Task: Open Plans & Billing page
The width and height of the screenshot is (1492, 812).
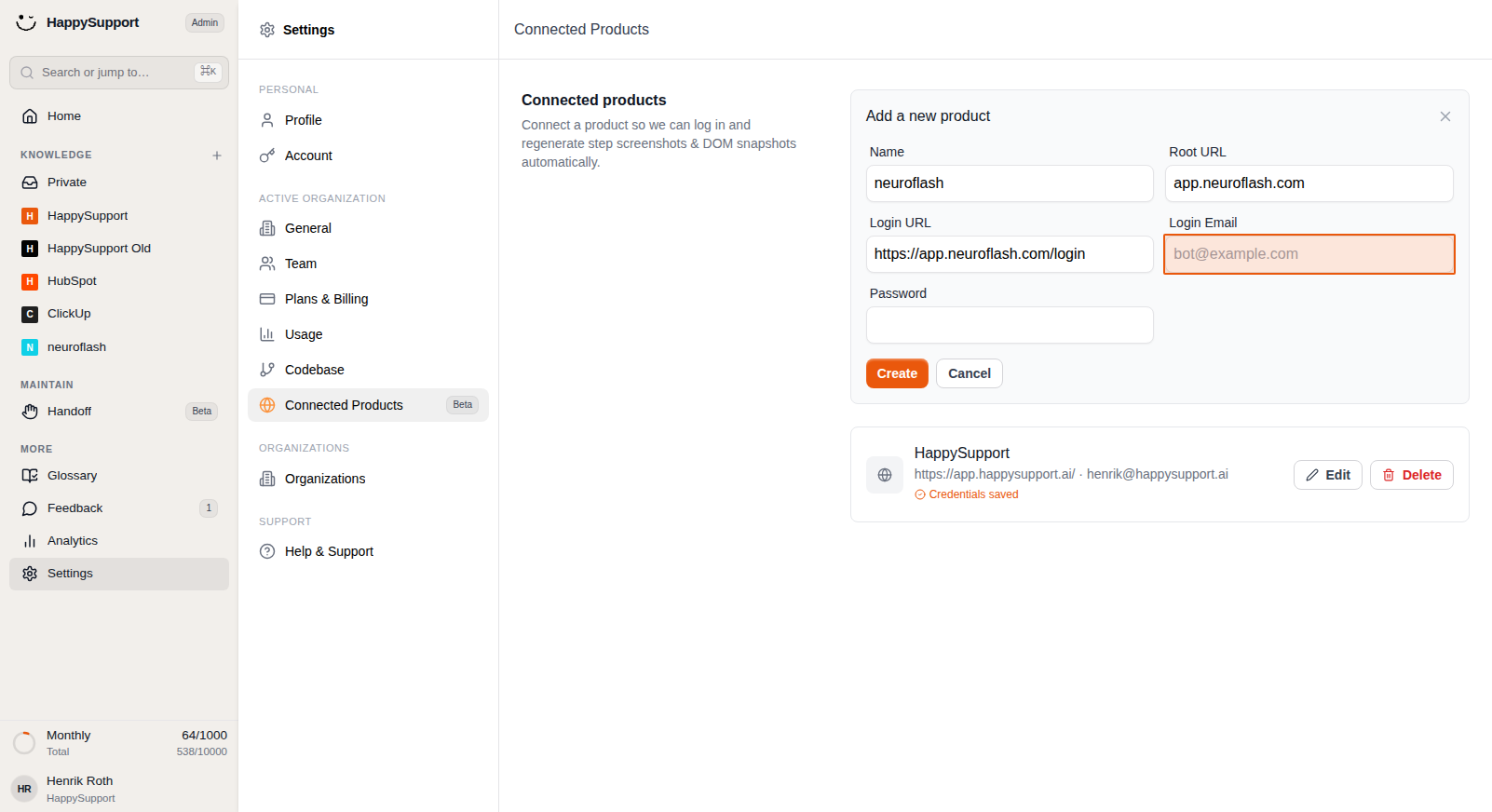Action: (x=368, y=299)
